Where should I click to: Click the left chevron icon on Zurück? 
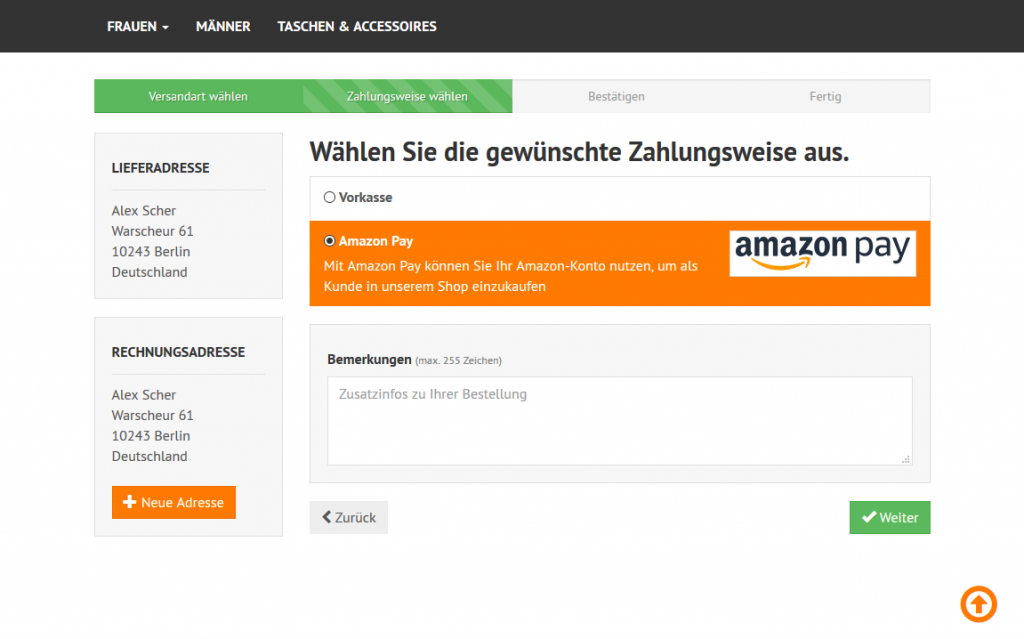[x=326, y=517]
